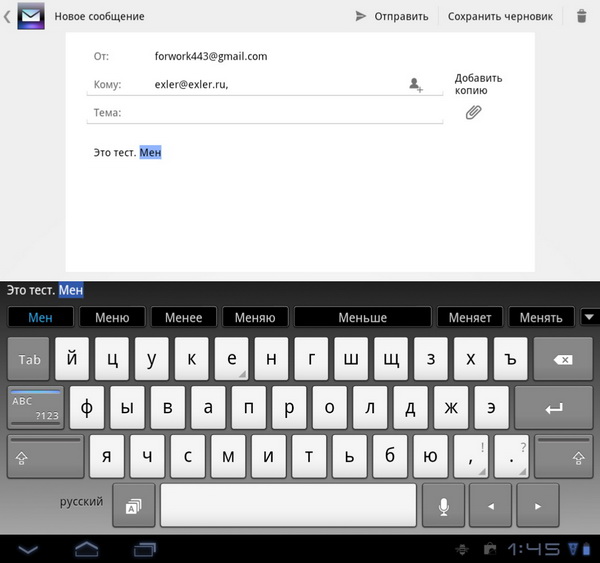Toggle the left Shift key
This screenshot has width=600, height=563.
coord(46,457)
